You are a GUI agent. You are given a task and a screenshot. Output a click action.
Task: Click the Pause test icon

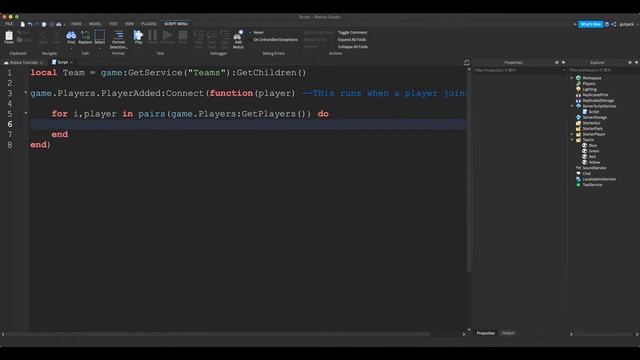pos(153,36)
